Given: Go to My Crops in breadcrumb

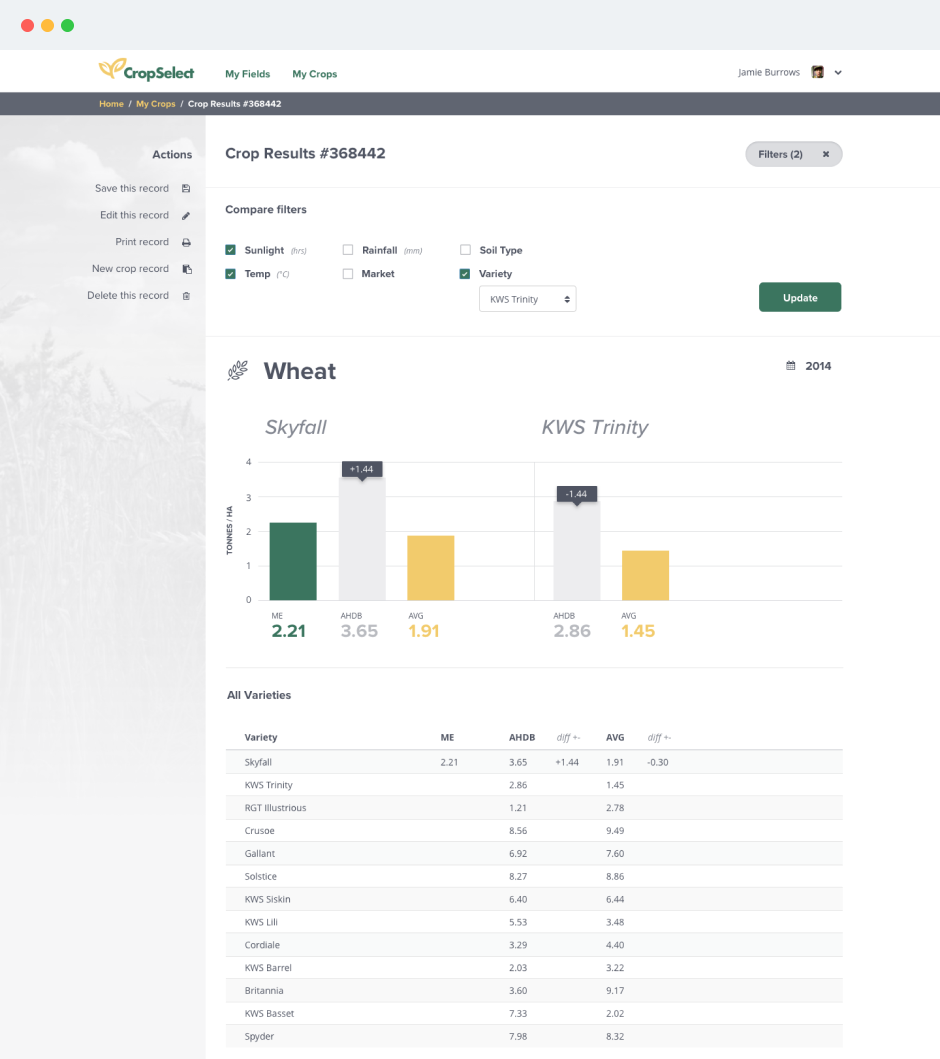Looking at the screenshot, I should click(x=155, y=104).
